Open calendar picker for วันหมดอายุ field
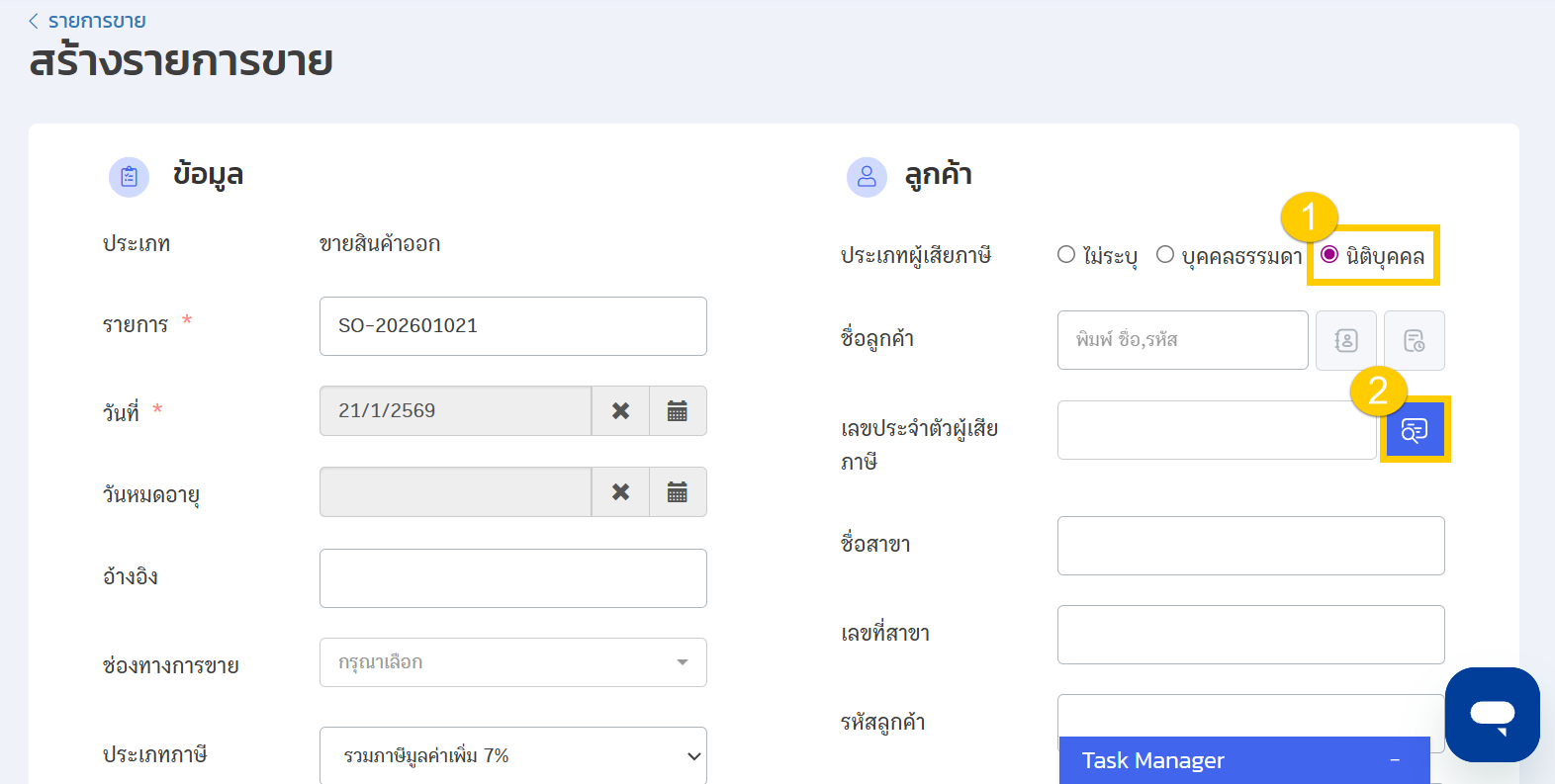1555x784 pixels. (x=678, y=492)
